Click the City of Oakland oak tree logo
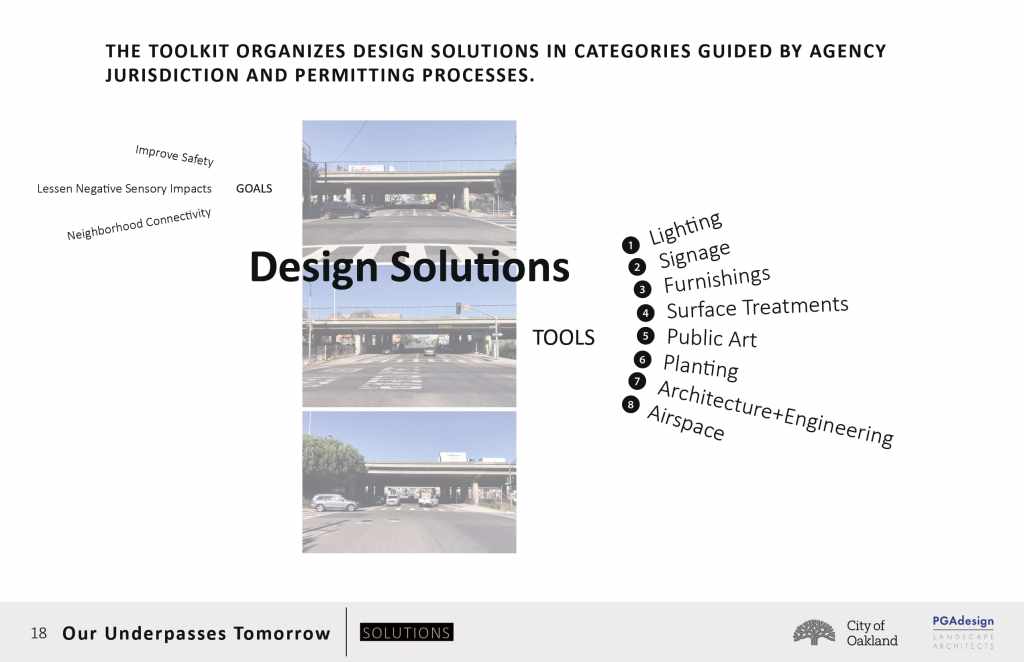 tap(814, 632)
